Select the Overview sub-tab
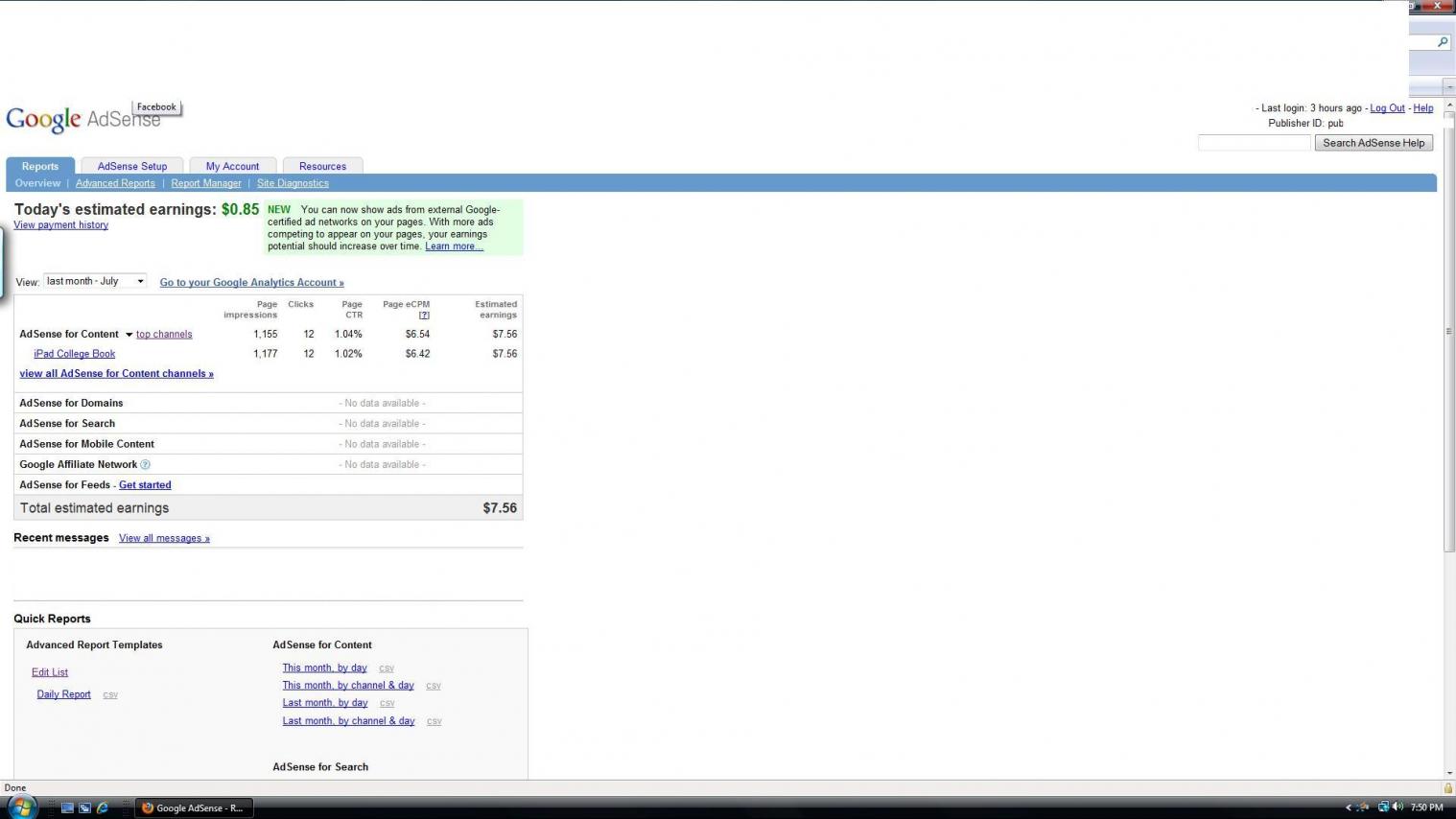This screenshot has height=819, width=1456. coord(37,183)
